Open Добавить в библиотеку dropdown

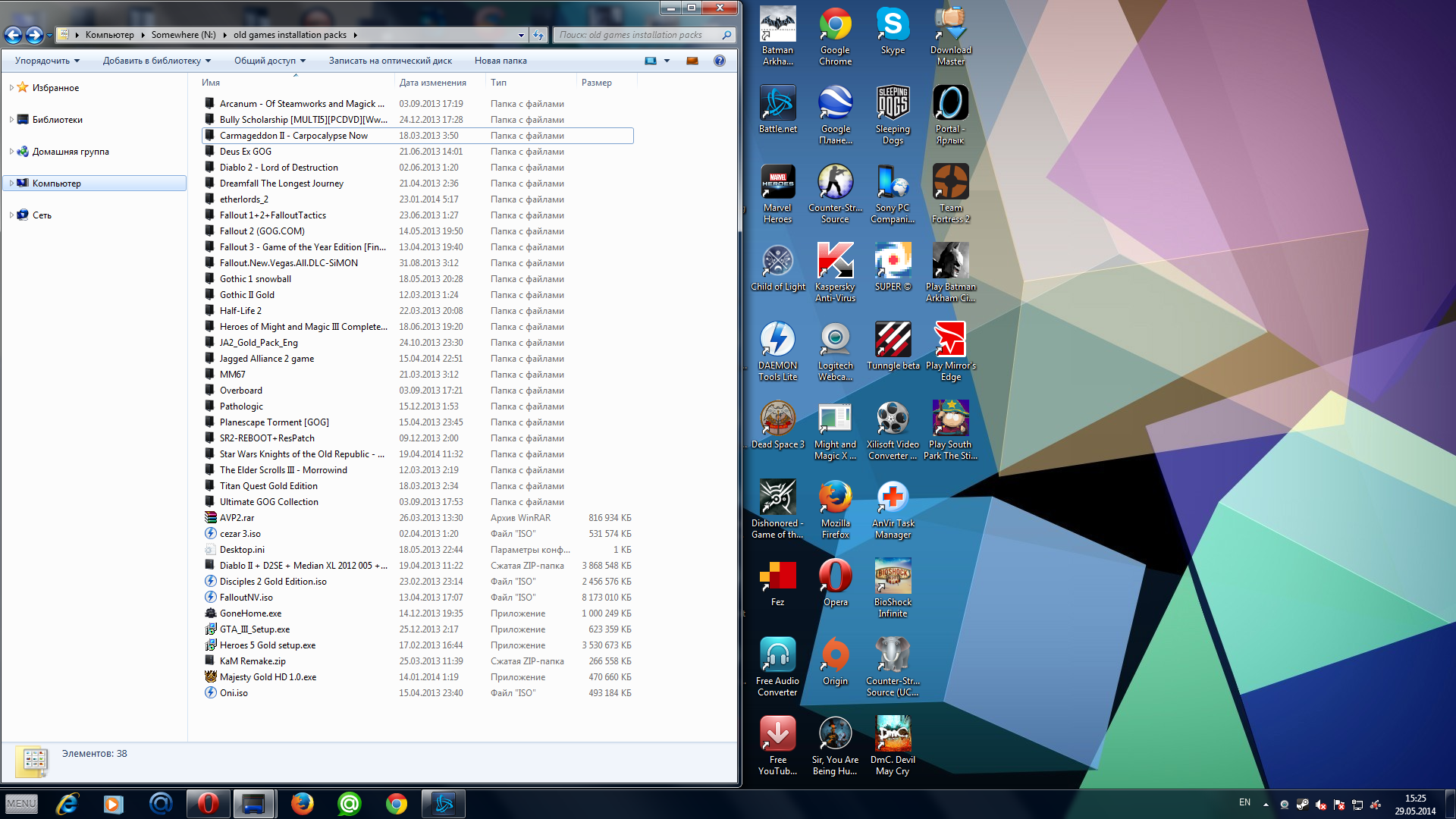click(x=157, y=61)
